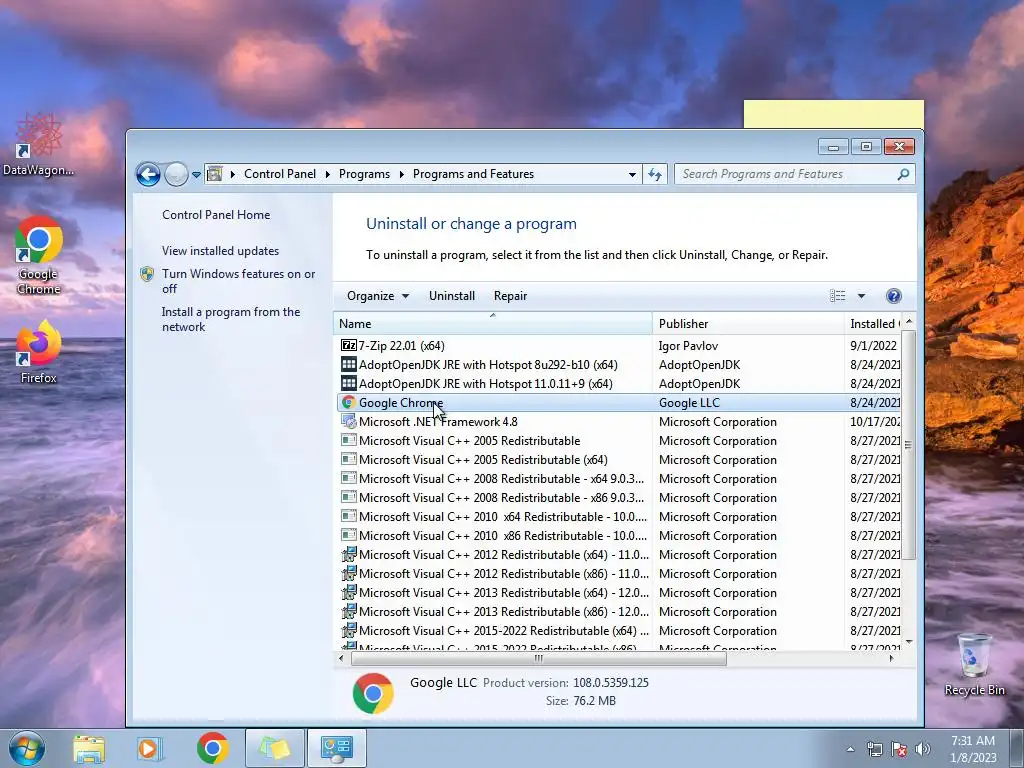
Task: Select the Firefox desktop shortcut
Action: (39, 352)
